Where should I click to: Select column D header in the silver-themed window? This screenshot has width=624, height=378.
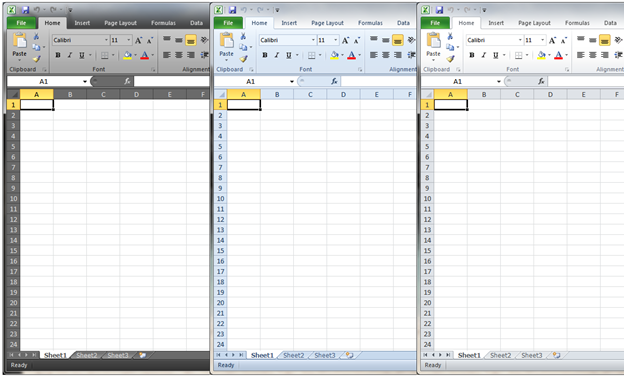coord(550,95)
